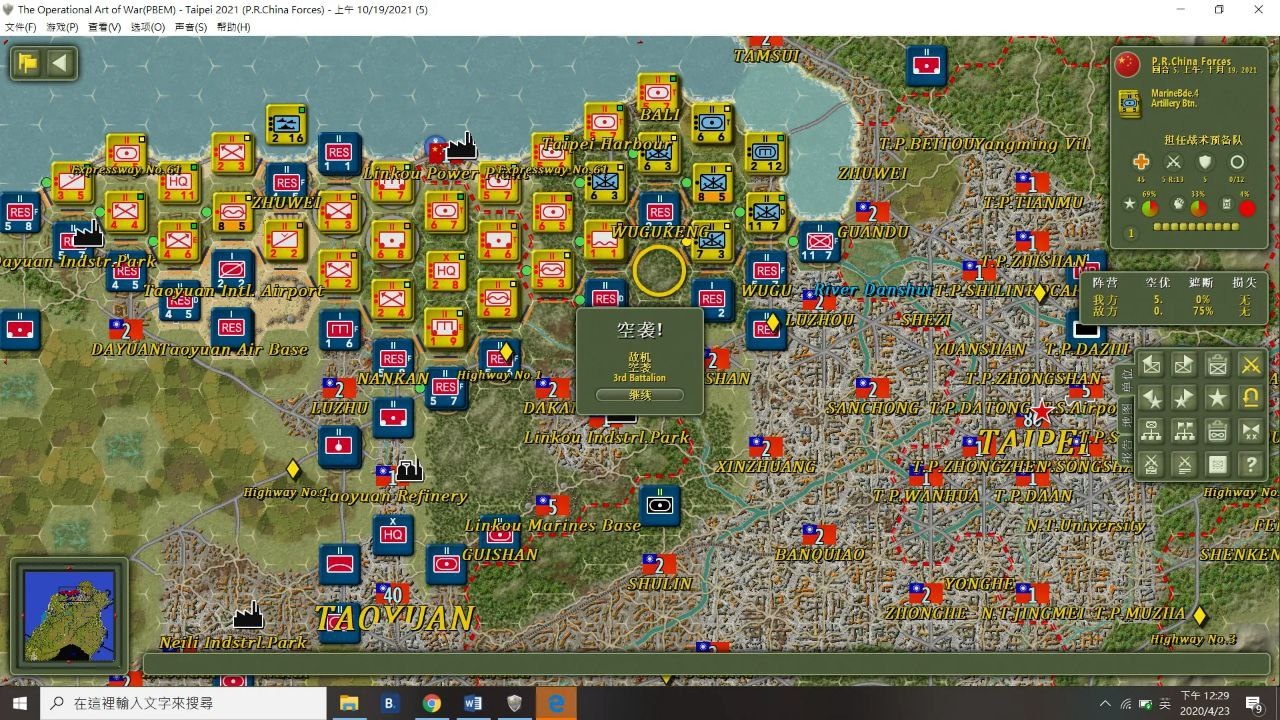The height and width of the screenshot is (720, 1280).
Task: Click the orange cross health icon in unit panel
Action: tap(1141, 162)
